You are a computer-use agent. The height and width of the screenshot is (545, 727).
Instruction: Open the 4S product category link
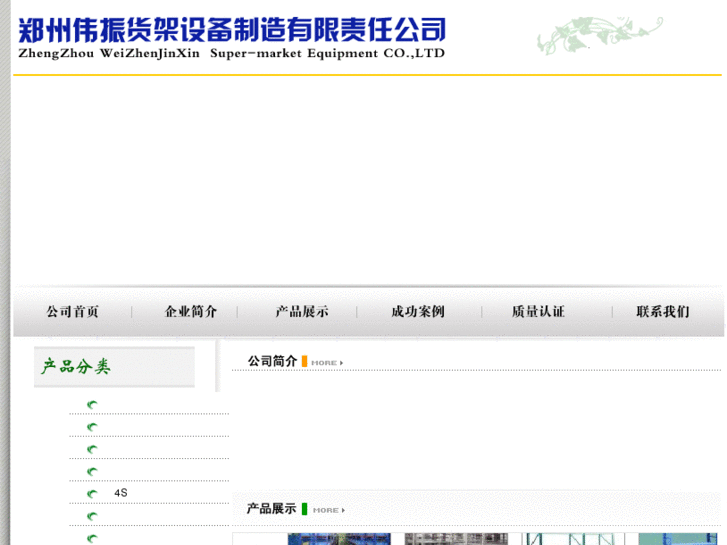(121, 493)
